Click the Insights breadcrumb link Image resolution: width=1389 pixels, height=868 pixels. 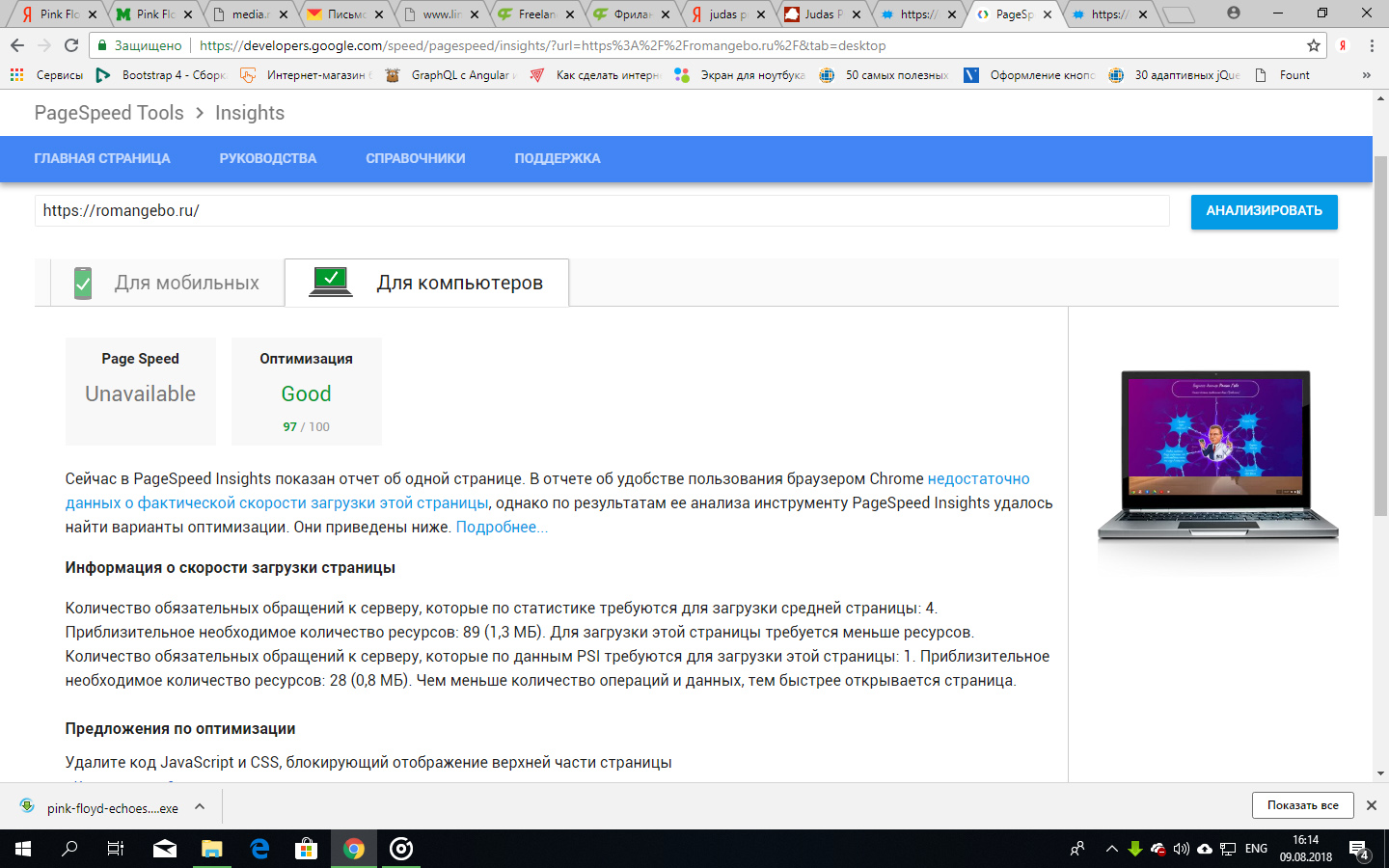coord(250,113)
